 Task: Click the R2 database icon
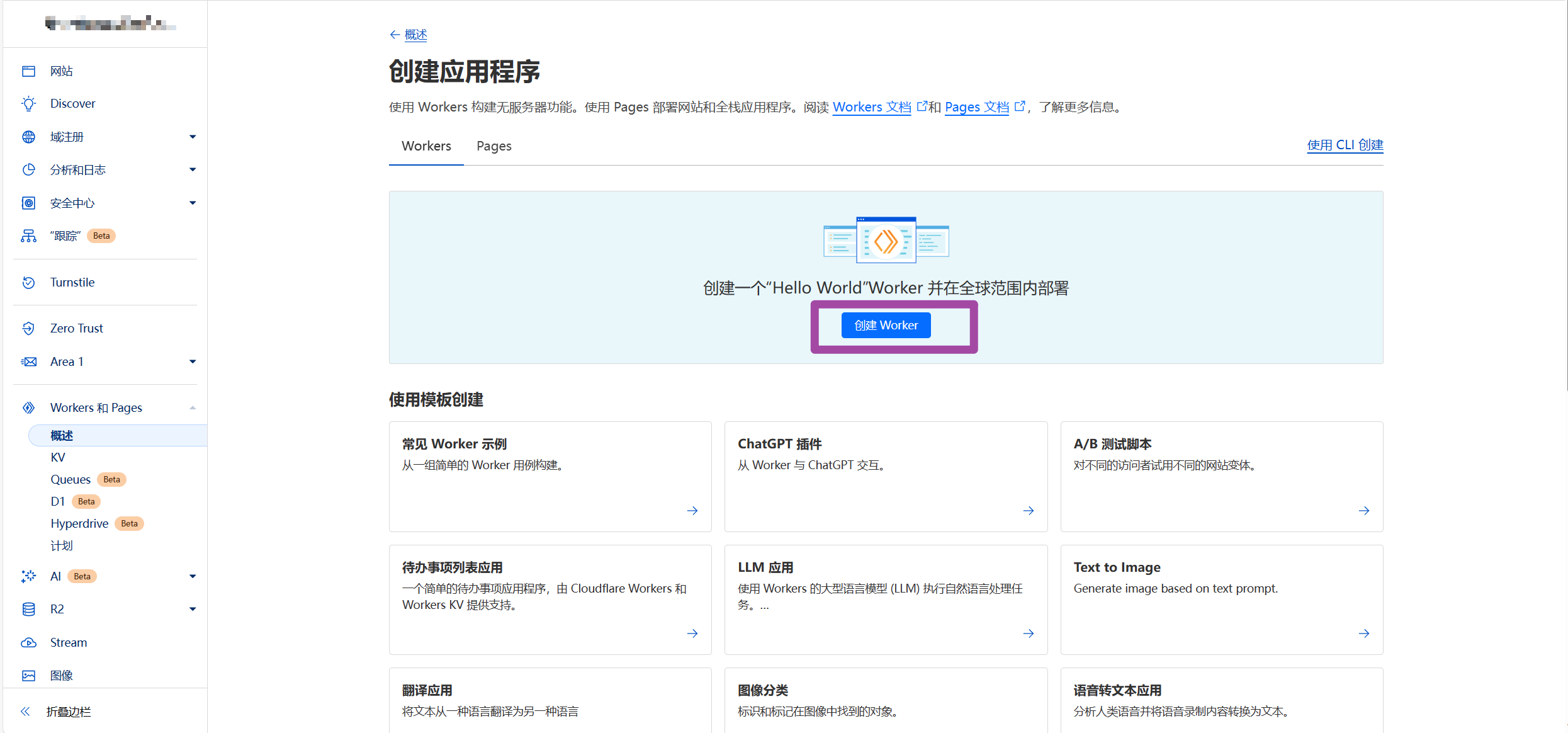[x=28, y=609]
